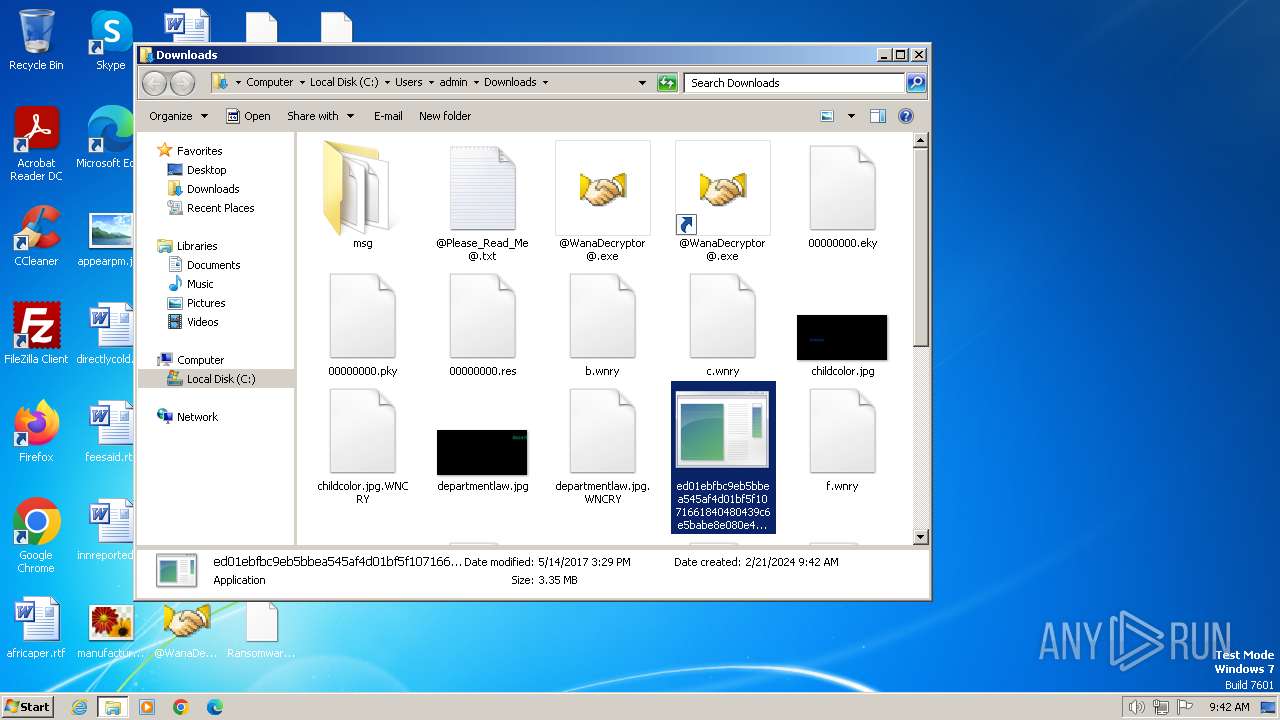The height and width of the screenshot is (720, 1280).
Task: Select the c.wnry file
Action: tap(722, 316)
